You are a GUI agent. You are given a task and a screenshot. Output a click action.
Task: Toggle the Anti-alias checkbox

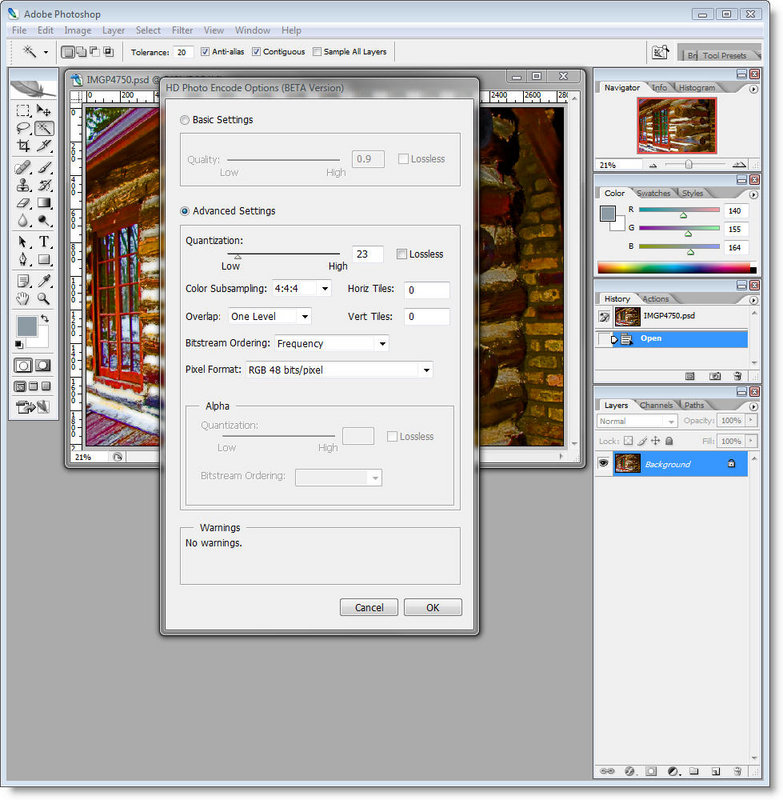click(205, 52)
